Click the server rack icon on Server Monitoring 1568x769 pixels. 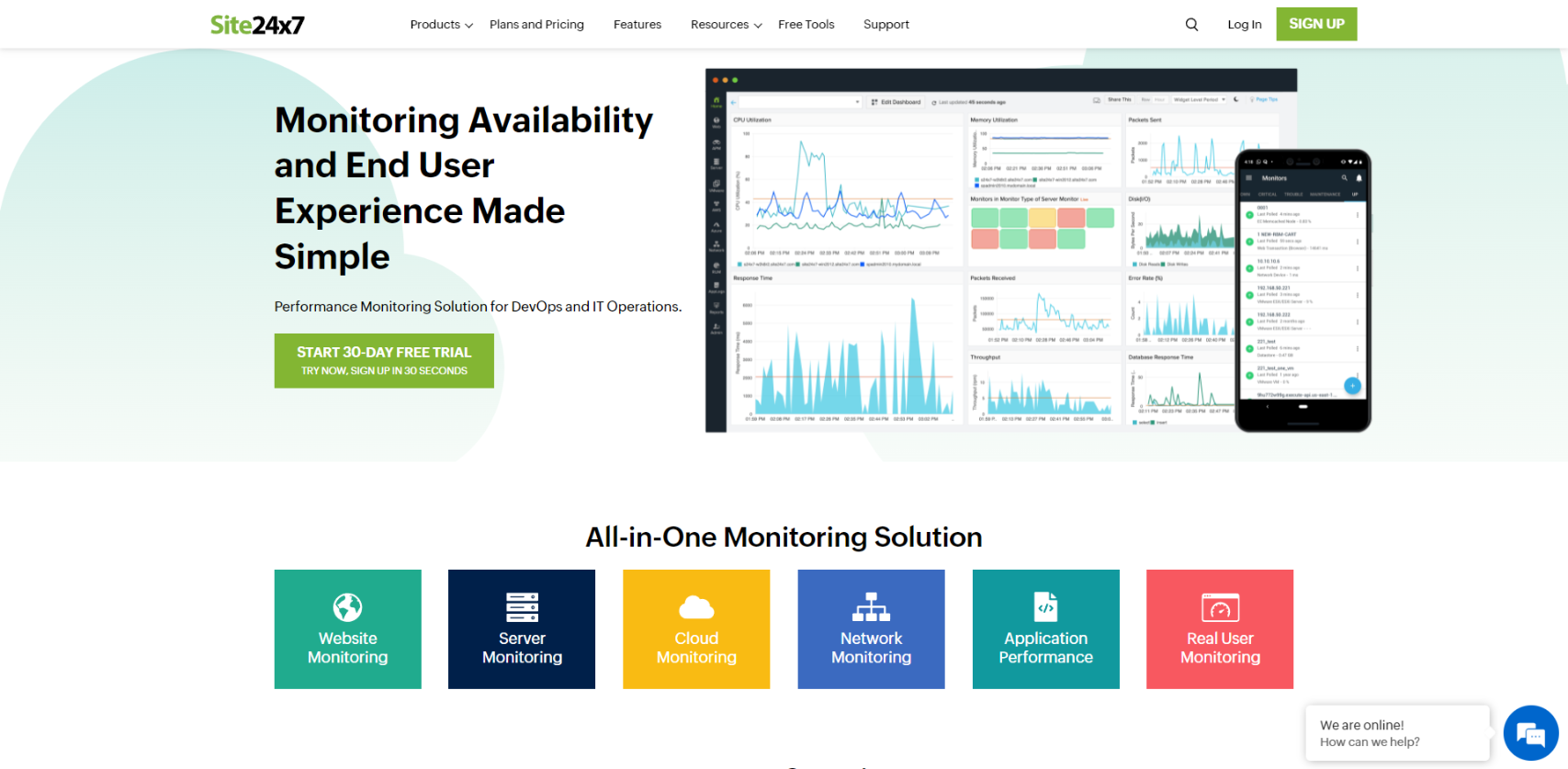522,607
